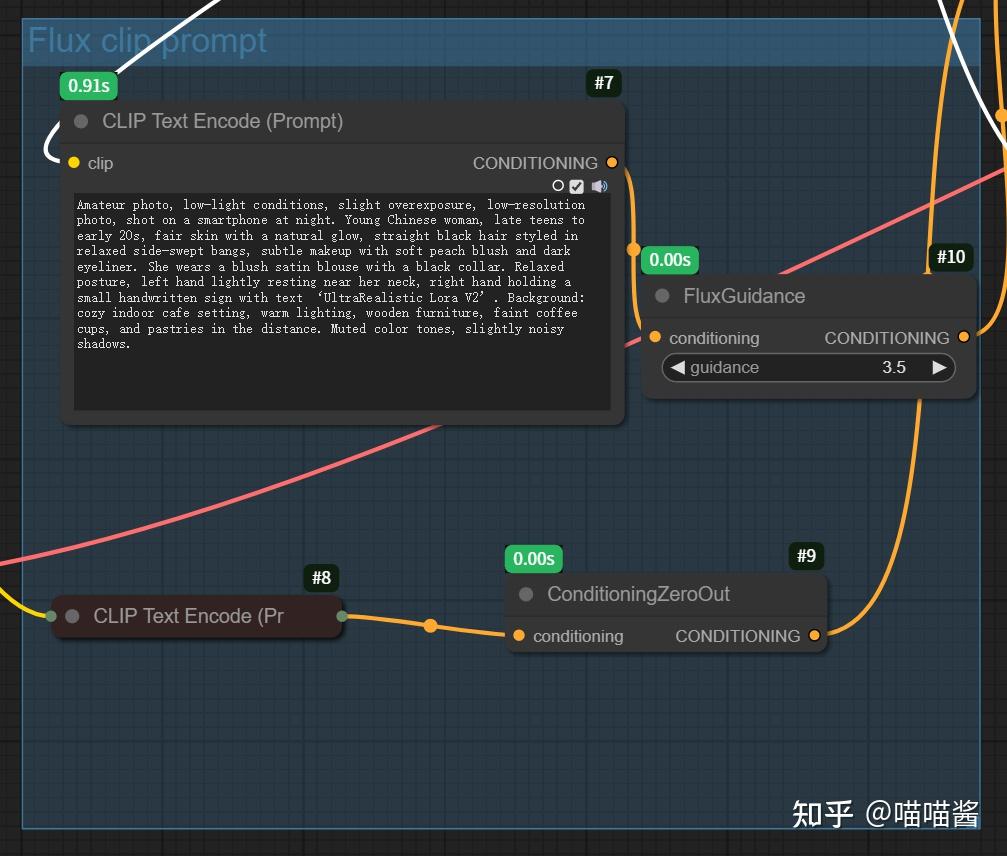Click the conditioning input socket on FluxGuidance
The image size is (1007, 856).
tap(655, 337)
